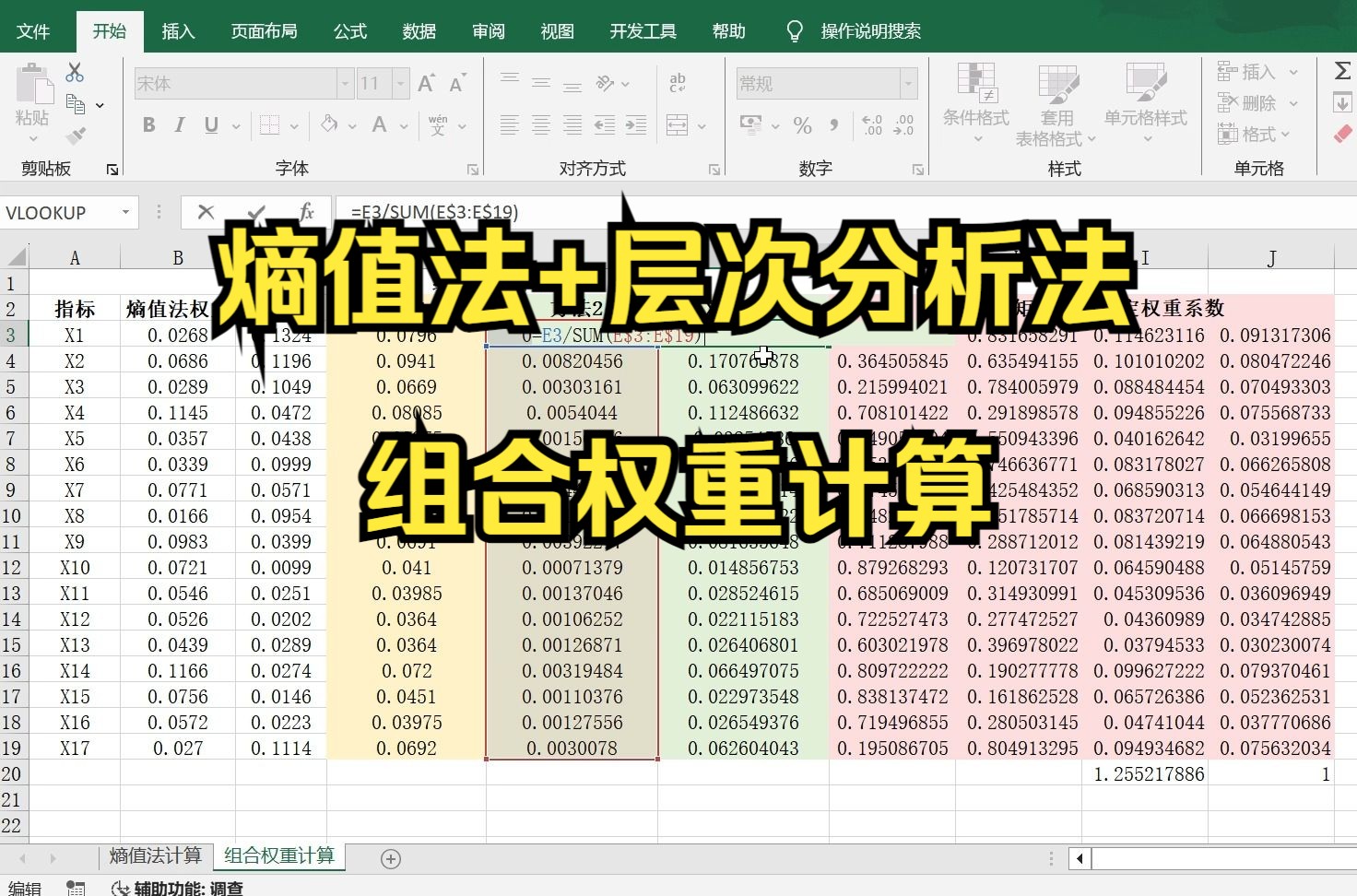Click Increase Decimal icon
Image resolution: width=1357 pixels, height=896 pixels.
pyautogui.click(x=872, y=124)
